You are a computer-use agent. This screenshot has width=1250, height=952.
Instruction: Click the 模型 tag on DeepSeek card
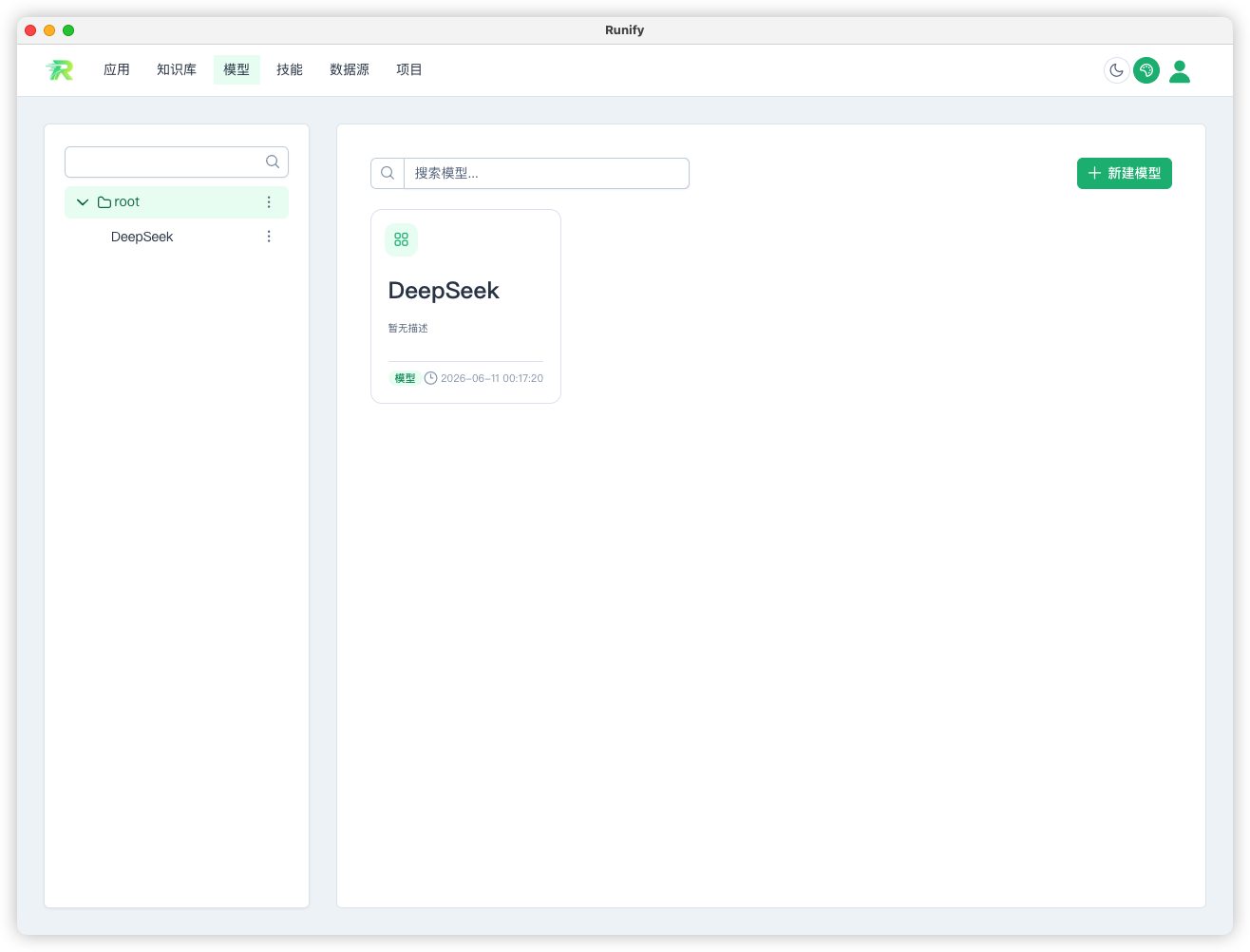pyautogui.click(x=405, y=378)
